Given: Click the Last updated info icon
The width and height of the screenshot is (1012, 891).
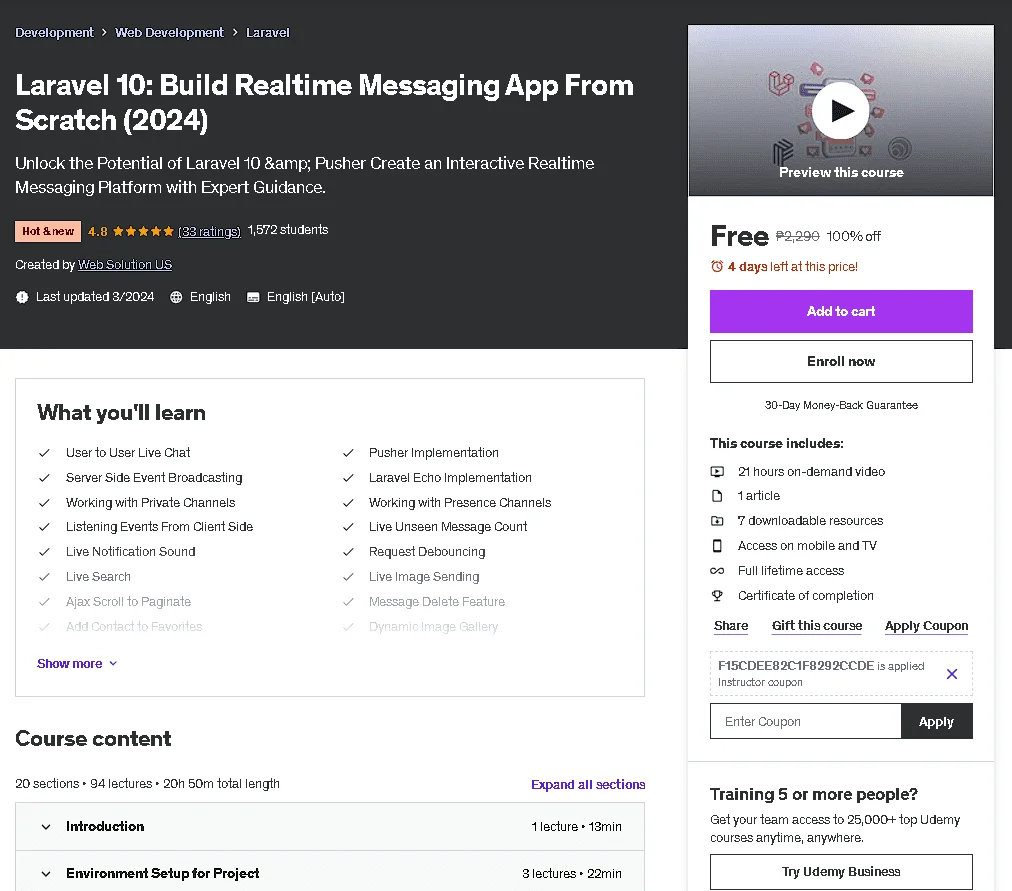Looking at the screenshot, I should coord(22,297).
